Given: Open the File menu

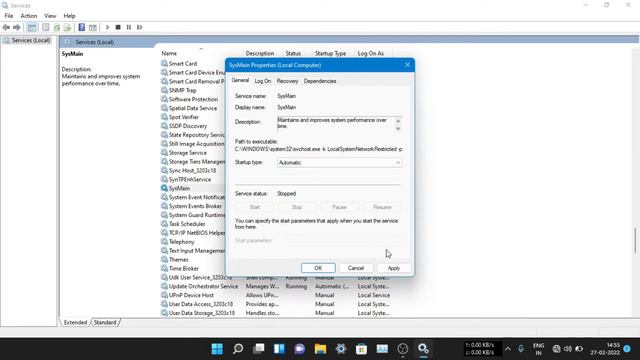Looking at the screenshot, I should pyautogui.click(x=9, y=16).
